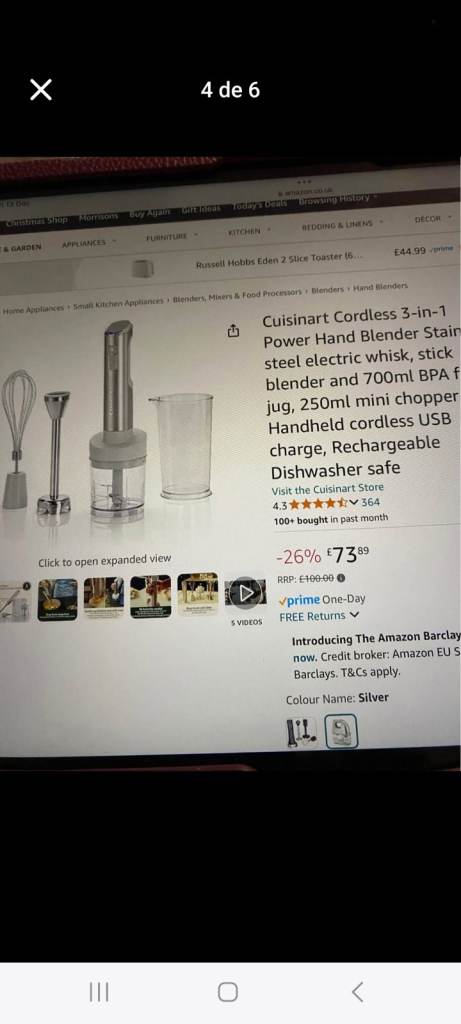
Task: Tap the Android back arrow
Action: pos(357,992)
